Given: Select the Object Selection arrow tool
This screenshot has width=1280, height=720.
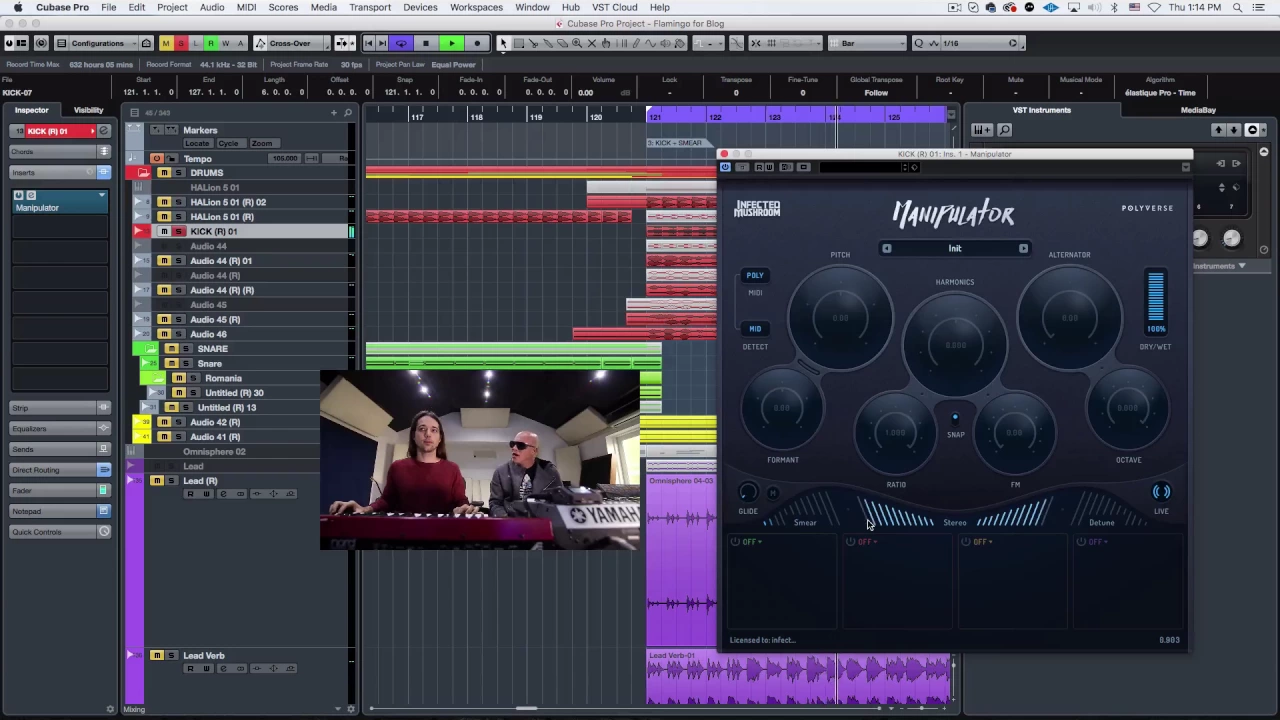Looking at the screenshot, I should [x=504, y=43].
